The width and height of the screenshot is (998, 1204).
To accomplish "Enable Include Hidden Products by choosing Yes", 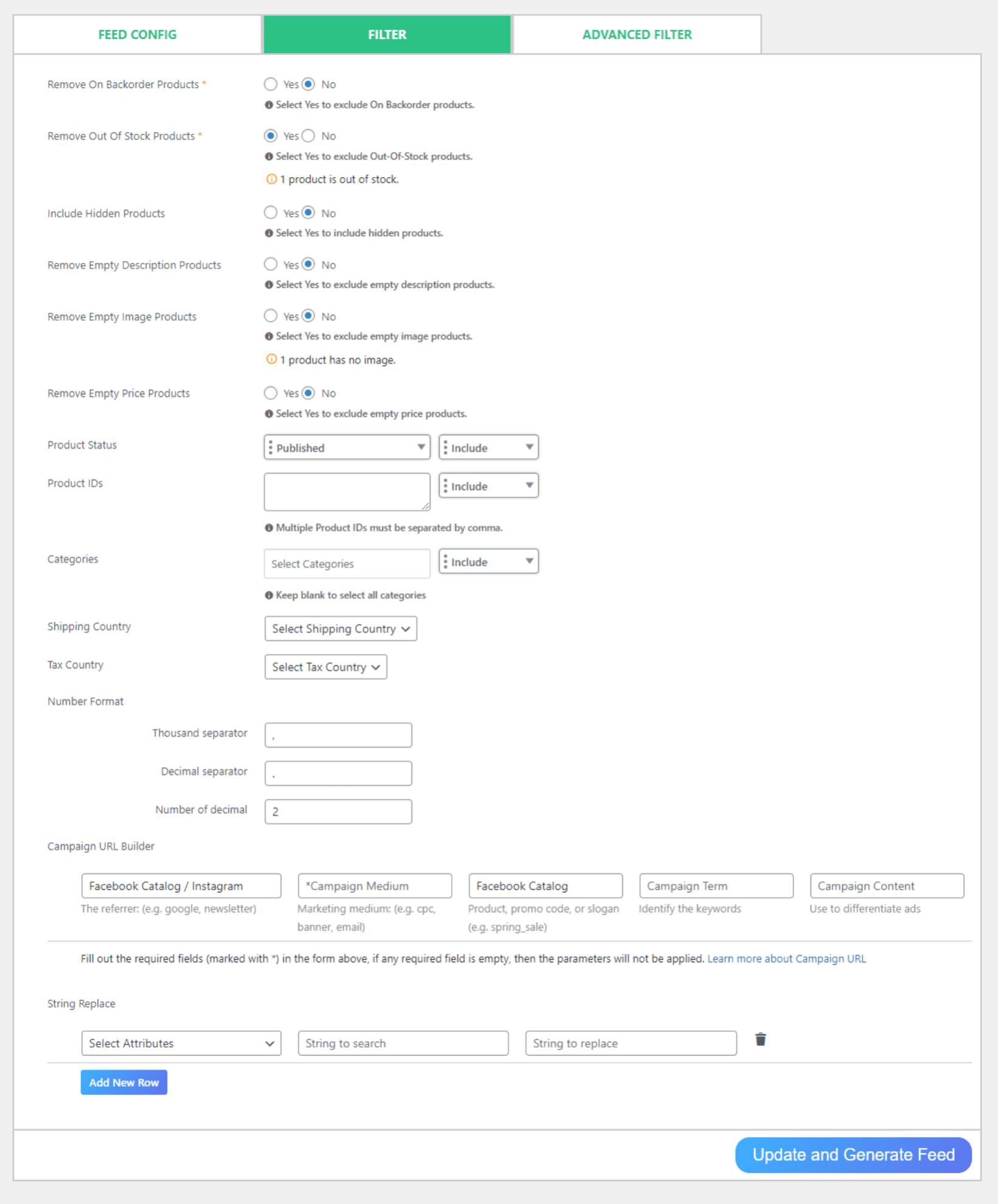I will (271, 212).
